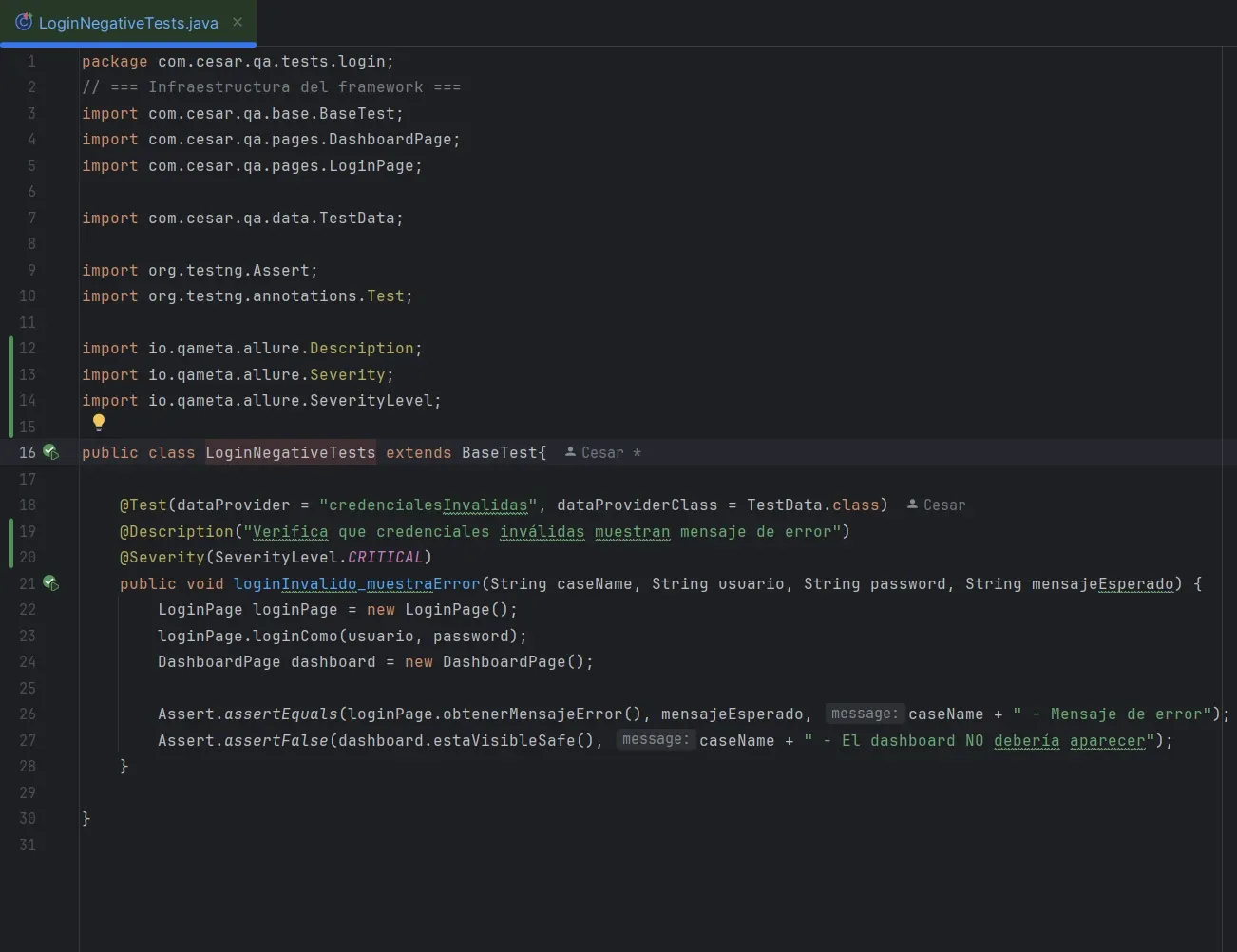Open 'Cesar' author annotation on the @Test line

tap(939, 505)
